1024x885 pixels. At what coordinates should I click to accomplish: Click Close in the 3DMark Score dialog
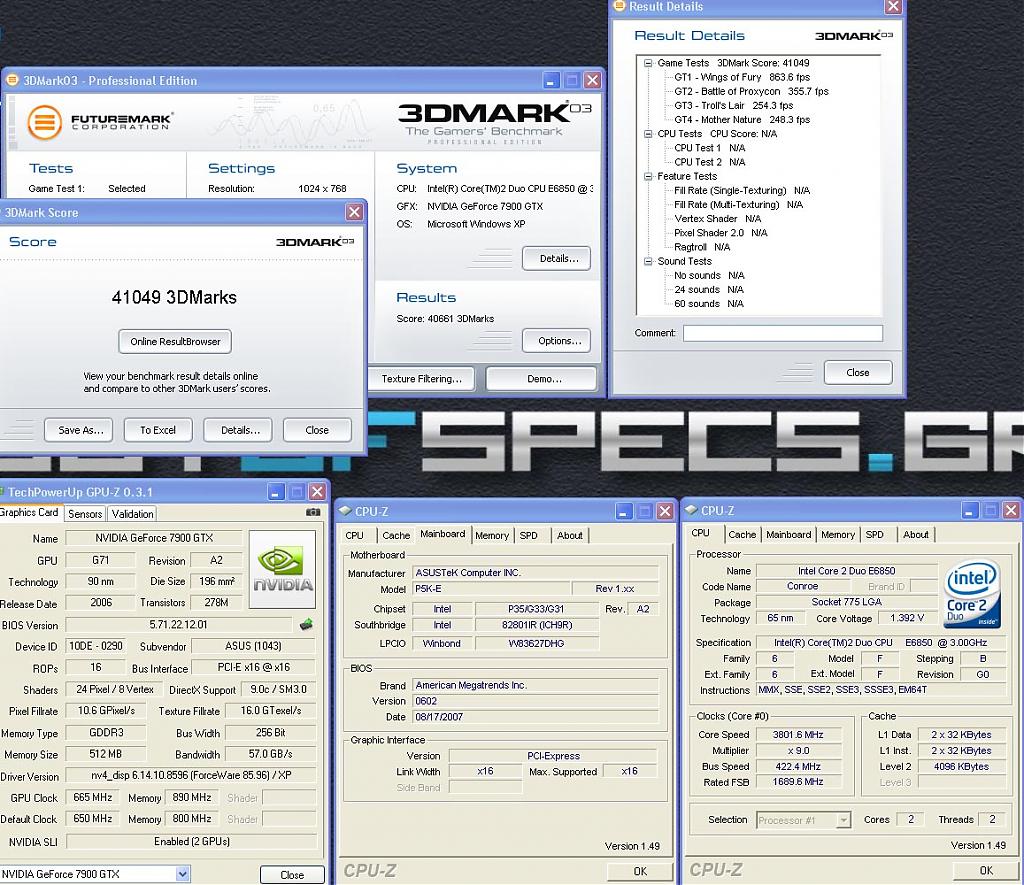317,430
